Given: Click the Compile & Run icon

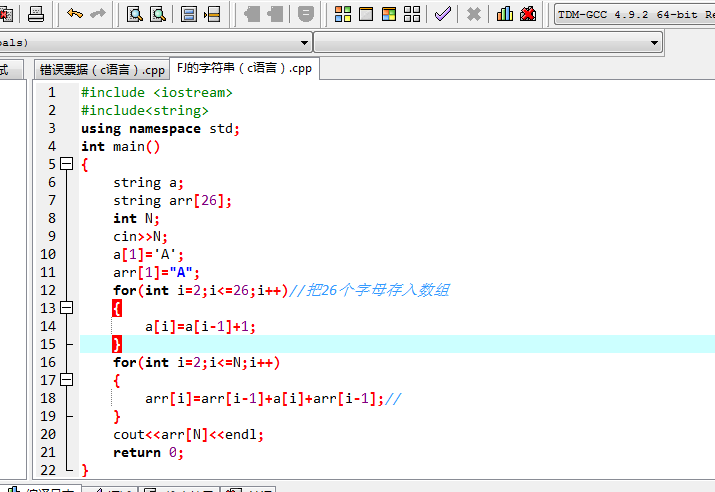Looking at the screenshot, I should [x=389, y=14].
